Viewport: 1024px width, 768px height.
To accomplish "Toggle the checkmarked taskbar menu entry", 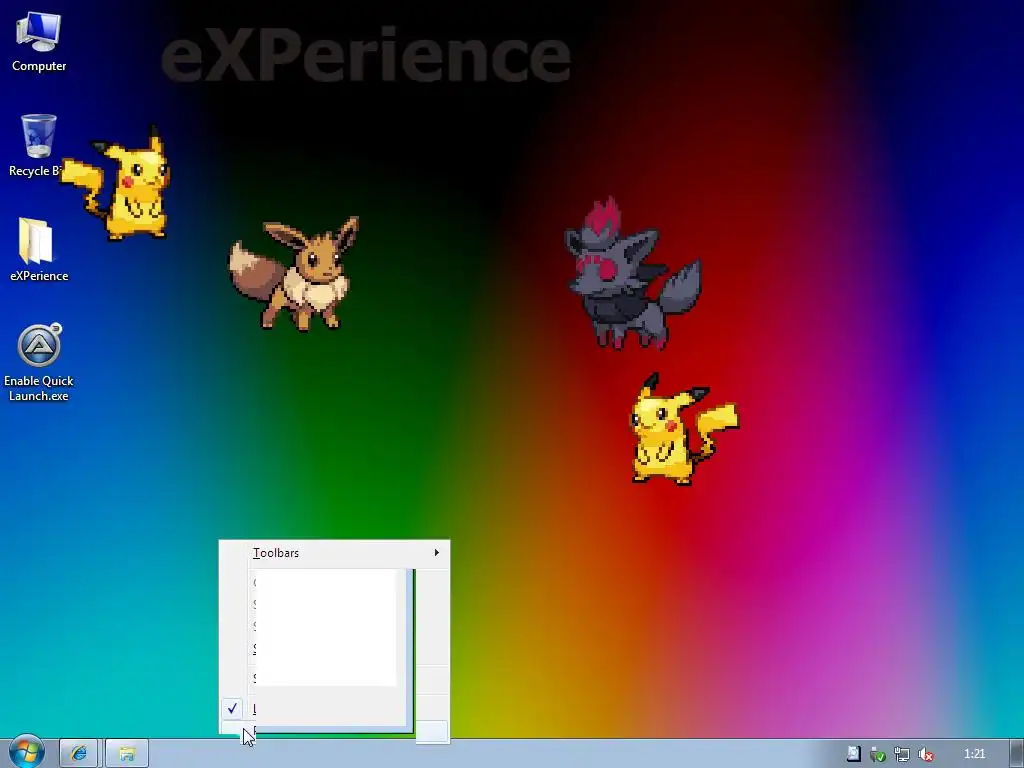I will tap(334, 709).
